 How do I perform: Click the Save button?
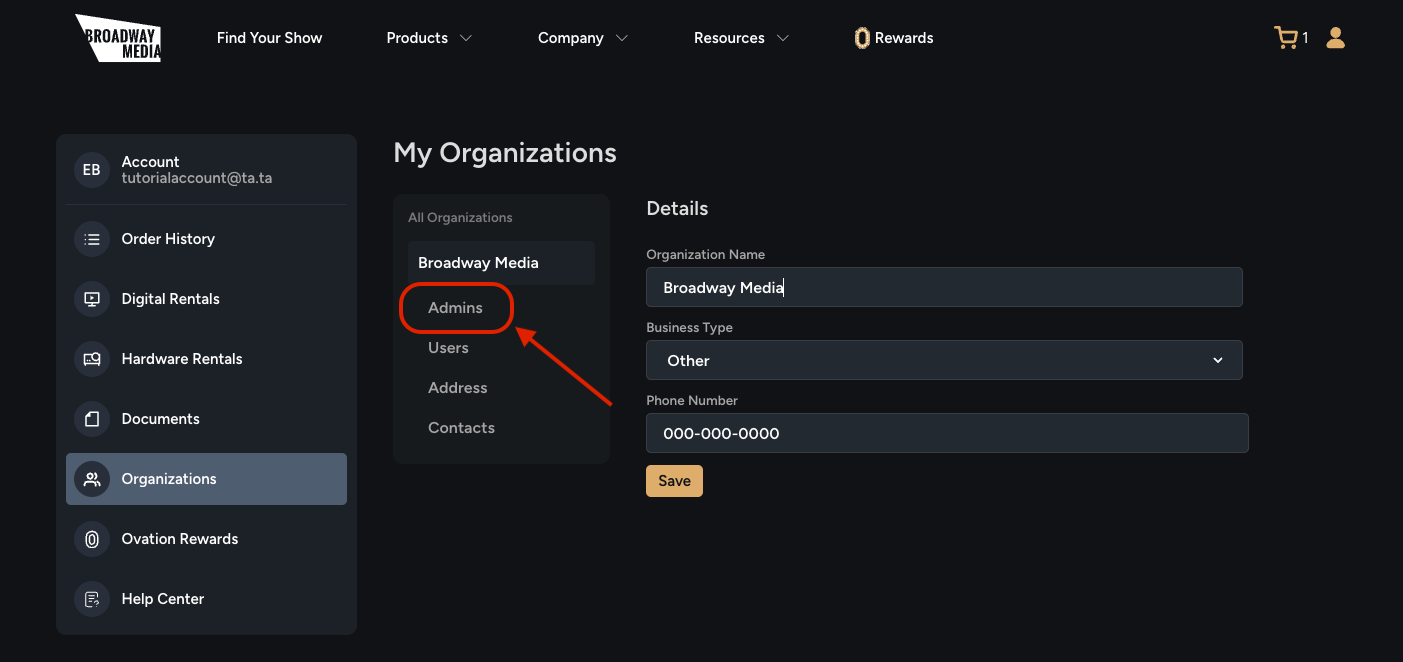point(674,480)
